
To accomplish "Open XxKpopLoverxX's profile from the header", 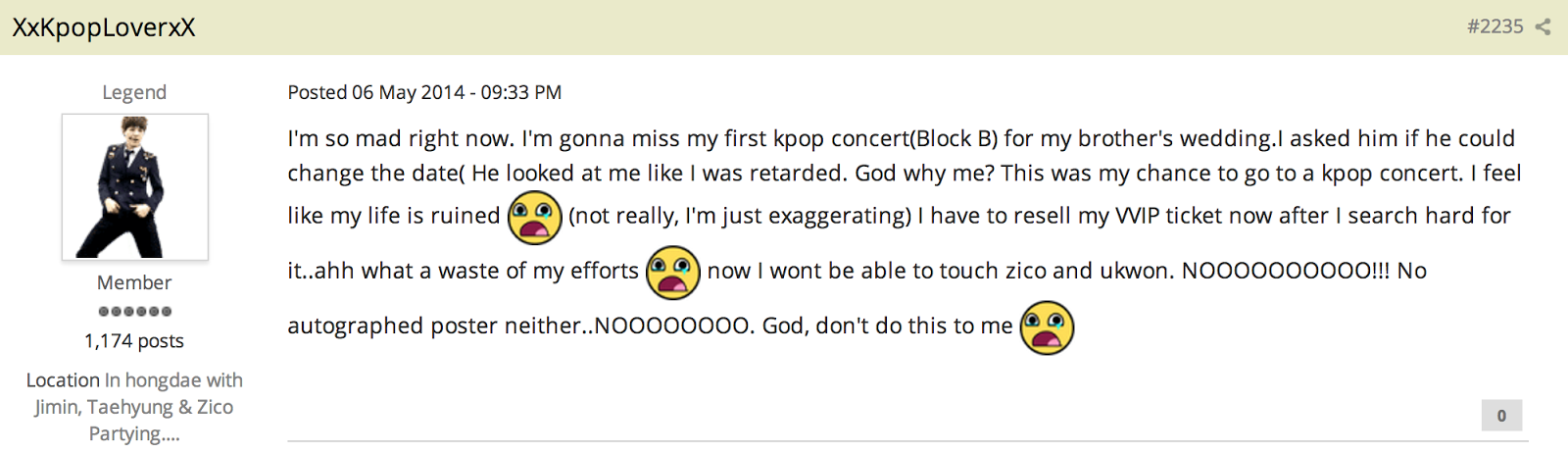I will click(x=104, y=27).
